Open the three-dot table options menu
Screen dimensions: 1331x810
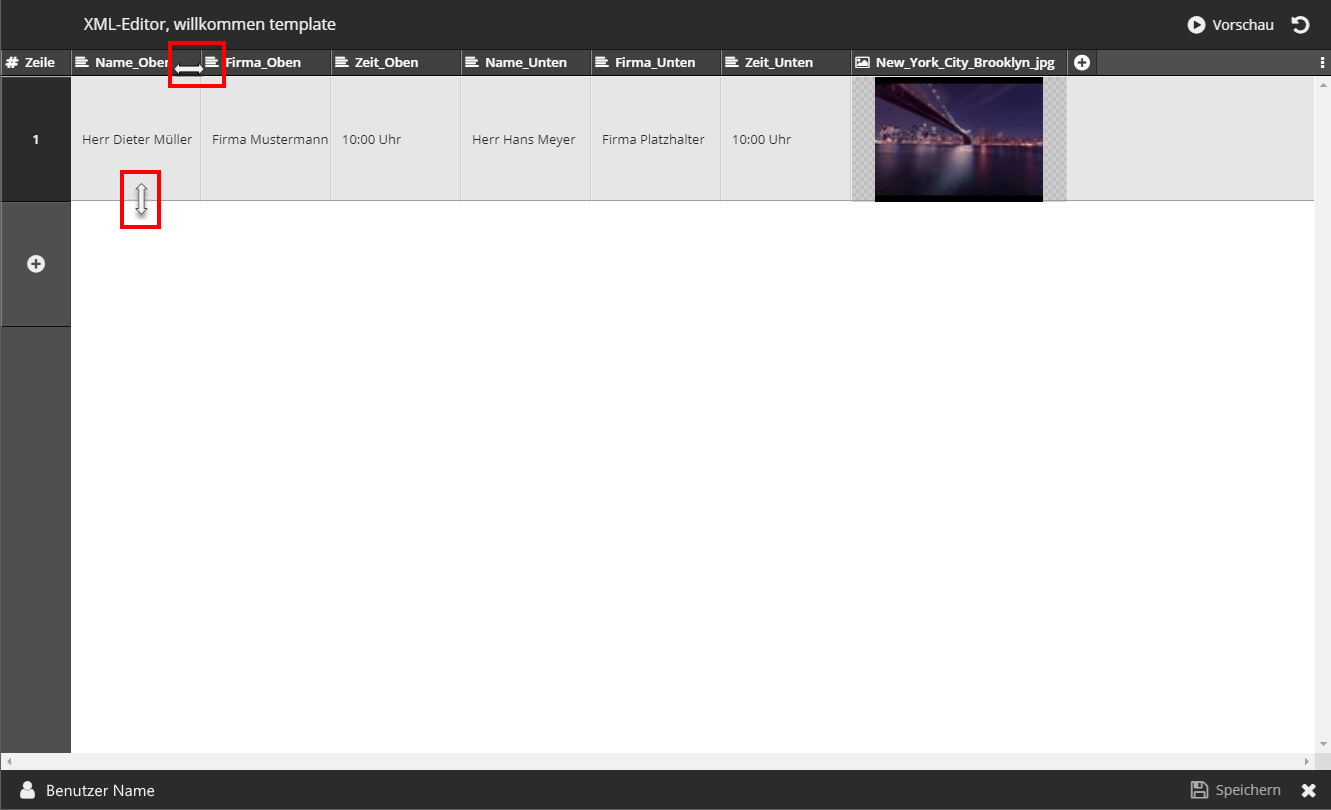pos(1323,63)
